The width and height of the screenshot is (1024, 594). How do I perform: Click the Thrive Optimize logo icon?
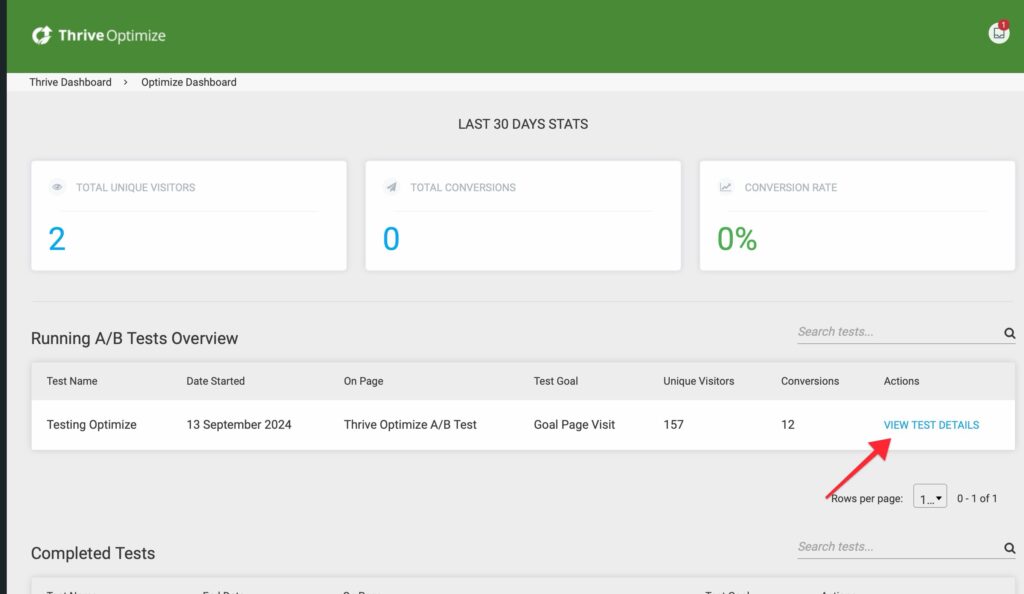click(41, 36)
